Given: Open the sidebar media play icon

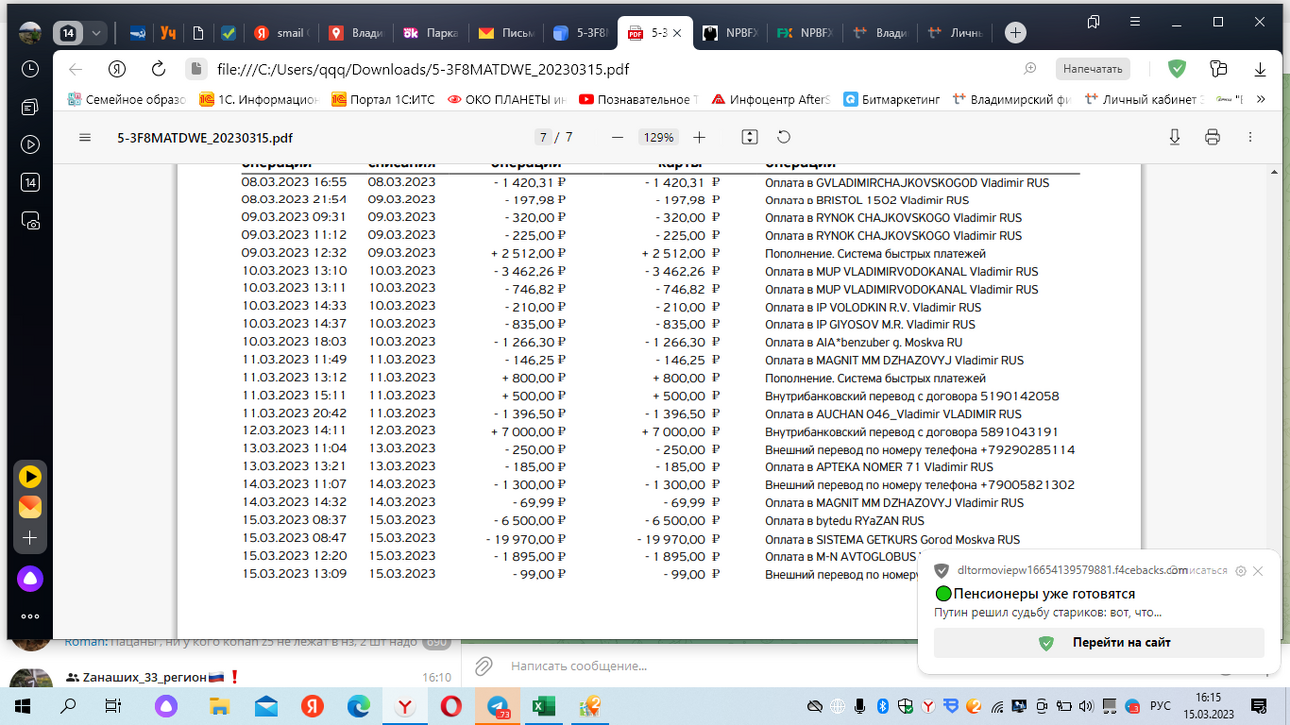Looking at the screenshot, I should point(30,145).
